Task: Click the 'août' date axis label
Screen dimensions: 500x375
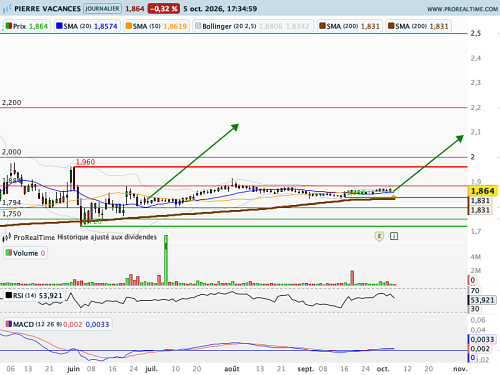Action: [232, 369]
